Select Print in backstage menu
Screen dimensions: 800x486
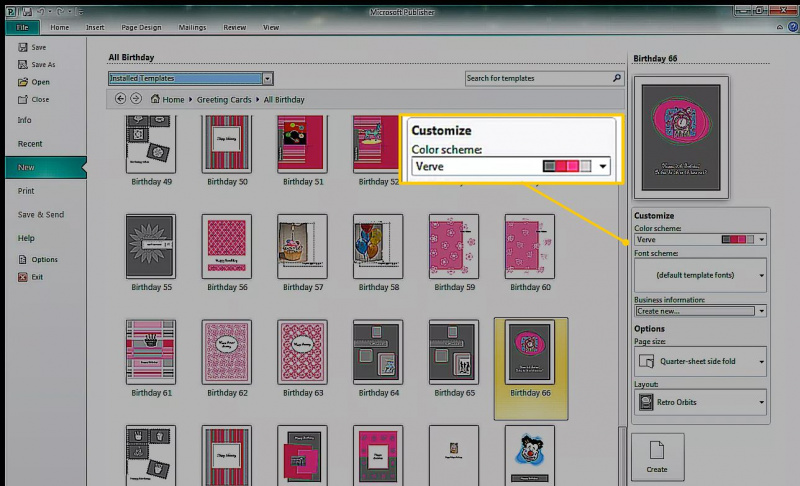tap(26, 191)
